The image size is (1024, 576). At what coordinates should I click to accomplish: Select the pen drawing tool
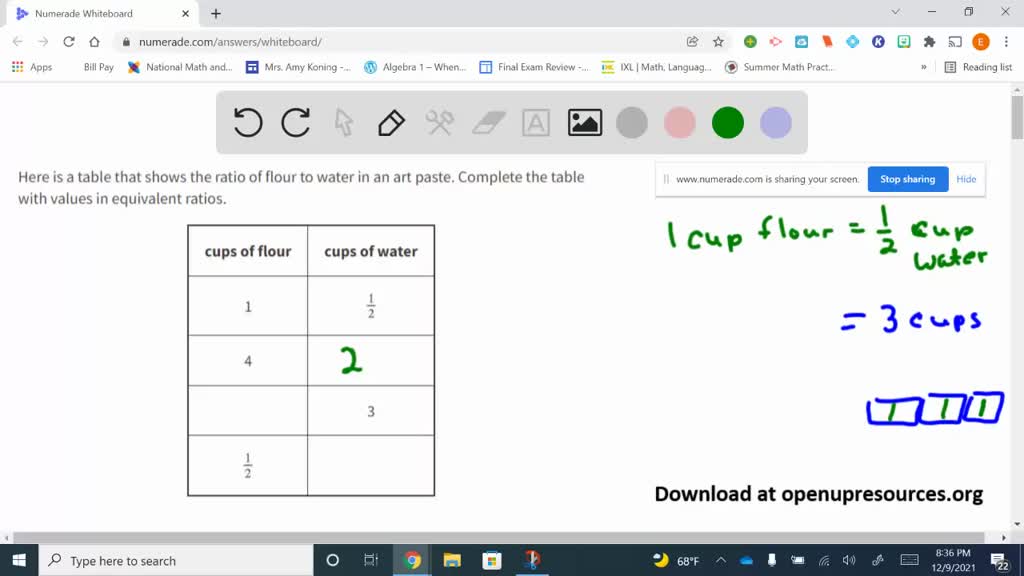click(x=391, y=123)
